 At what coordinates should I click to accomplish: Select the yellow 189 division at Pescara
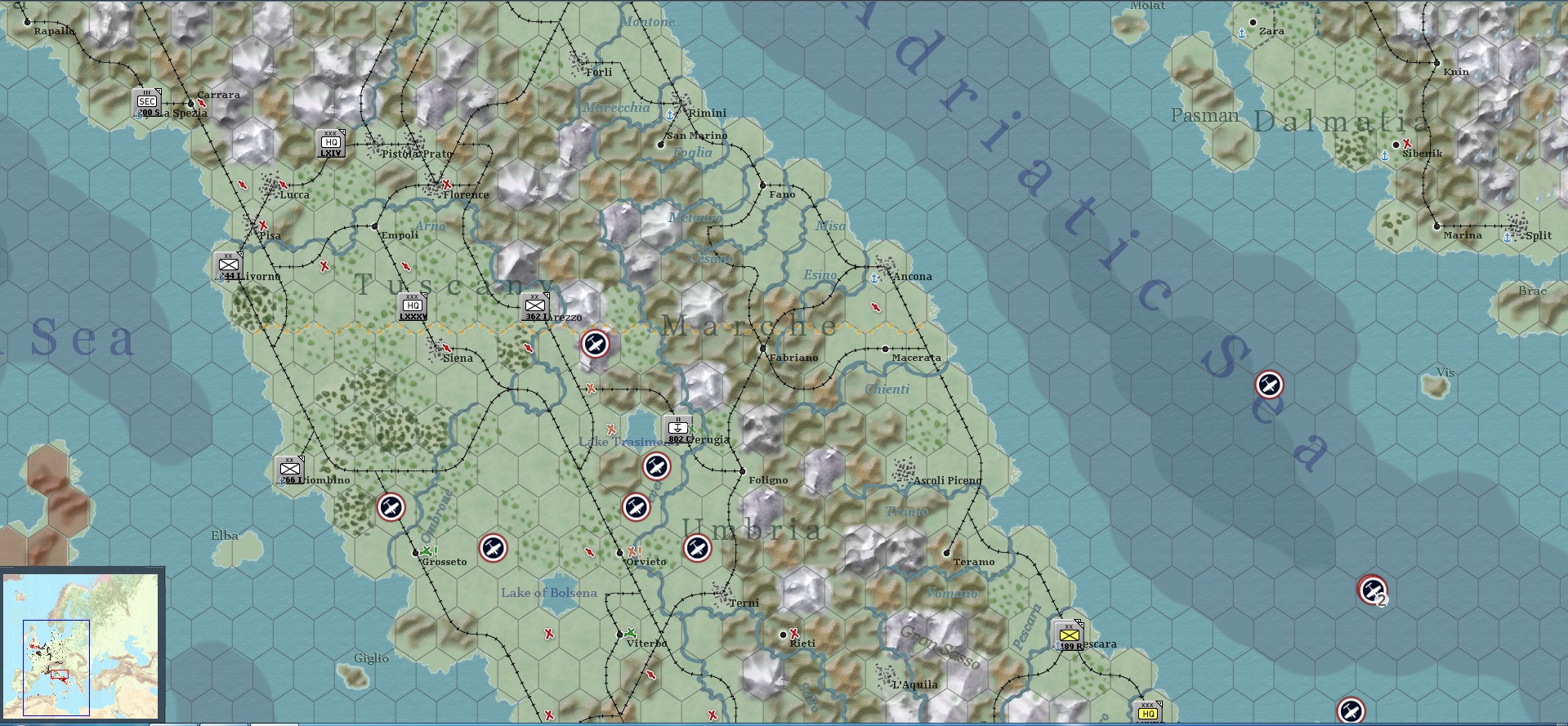point(1069,635)
